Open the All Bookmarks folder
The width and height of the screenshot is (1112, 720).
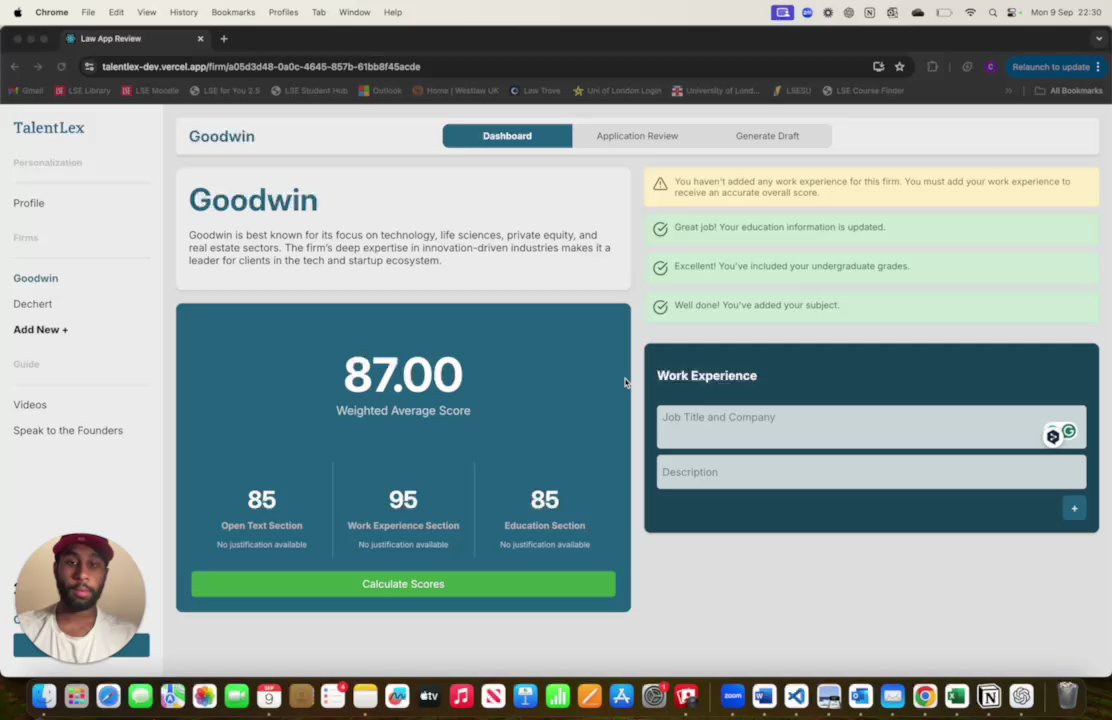click(1069, 91)
